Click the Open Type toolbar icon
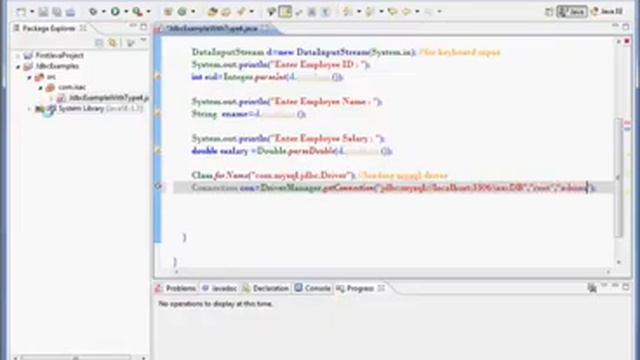This screenshot has height=360, width=640. click(212, 12)
